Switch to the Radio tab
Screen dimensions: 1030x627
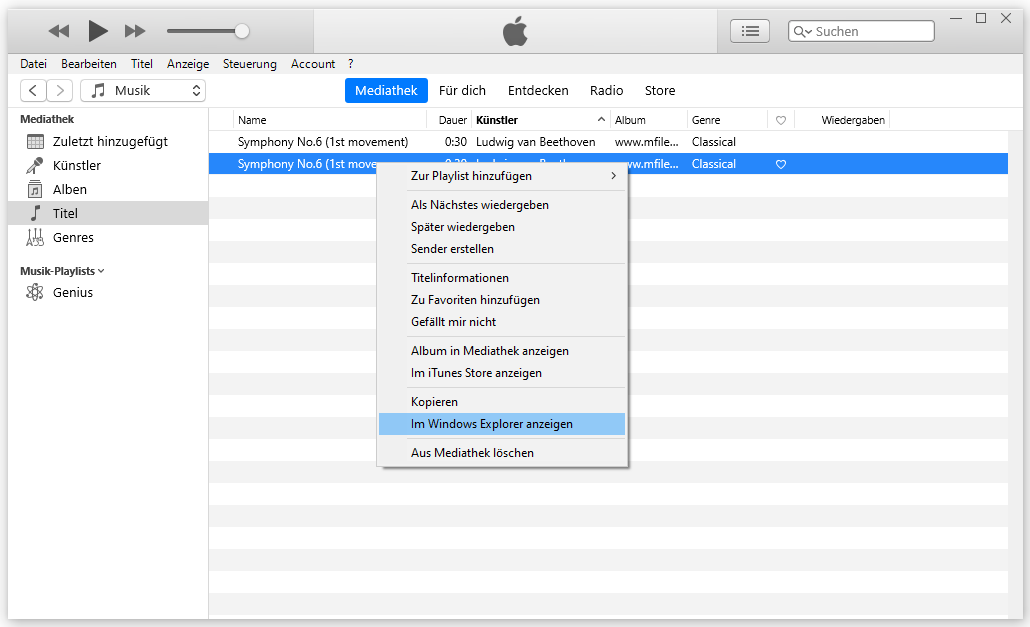click(x=606, y=91)
